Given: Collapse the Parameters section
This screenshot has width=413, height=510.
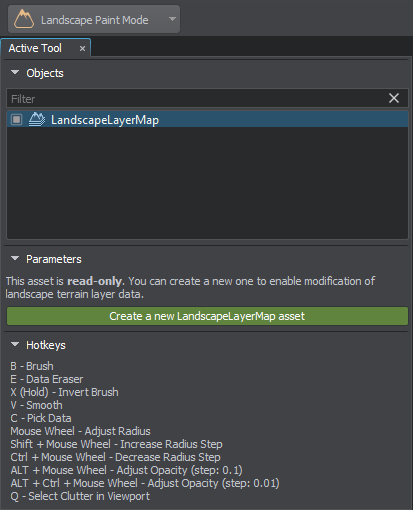Looking at the screenshot, I should 15,258.
